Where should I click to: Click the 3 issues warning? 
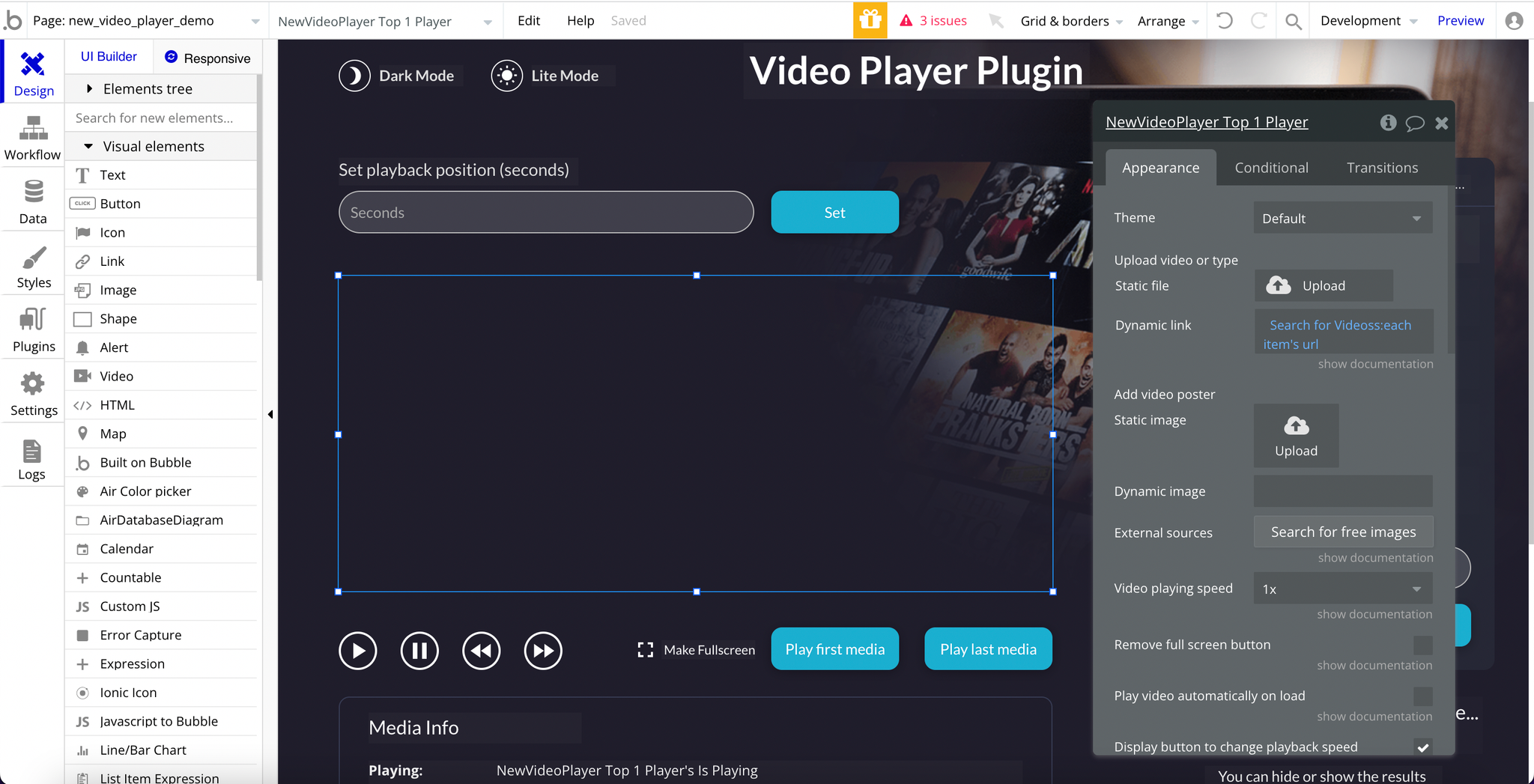point(933,21)
